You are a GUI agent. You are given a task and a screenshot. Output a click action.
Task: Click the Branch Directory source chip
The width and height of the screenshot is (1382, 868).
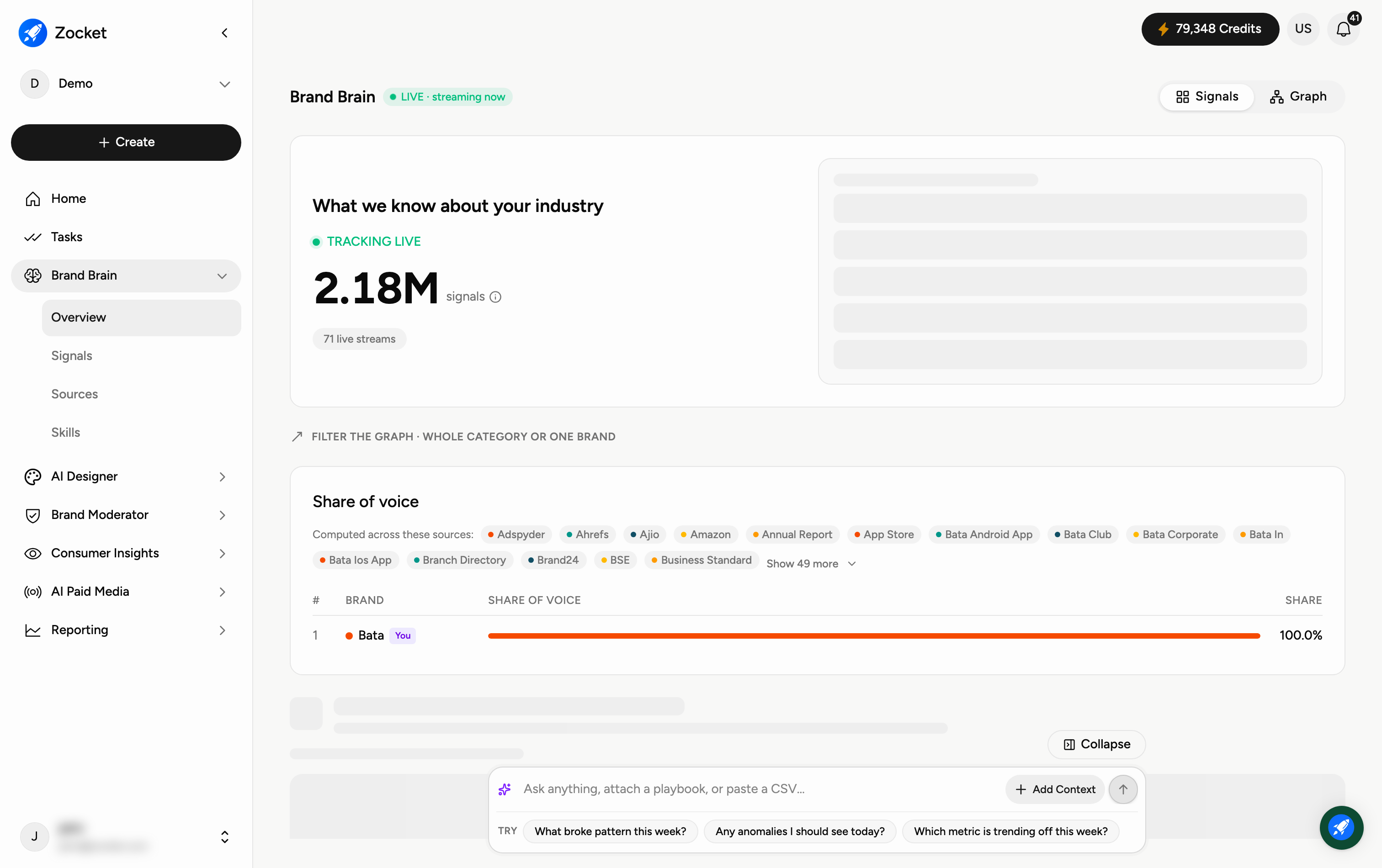[x=460, y=561]
